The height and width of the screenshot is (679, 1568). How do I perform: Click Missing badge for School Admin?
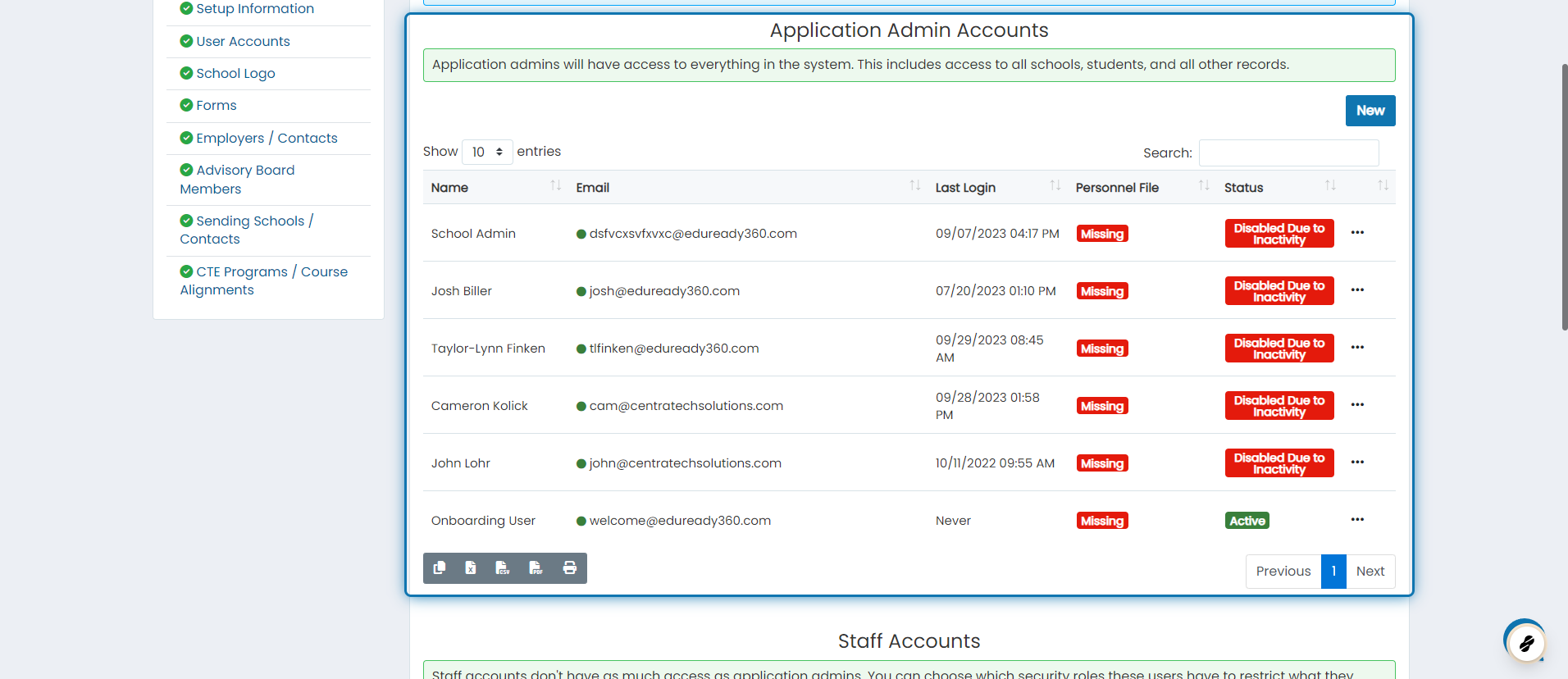1102,234
